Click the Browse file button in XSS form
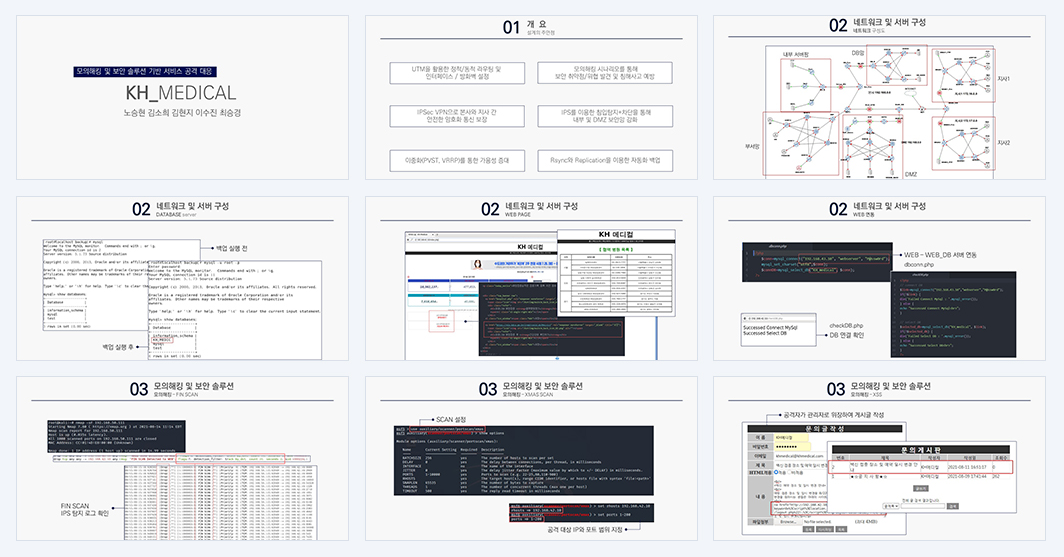The height and width of the screenshot is (557, 1064). pyautogui.click(x=788, y=522)
